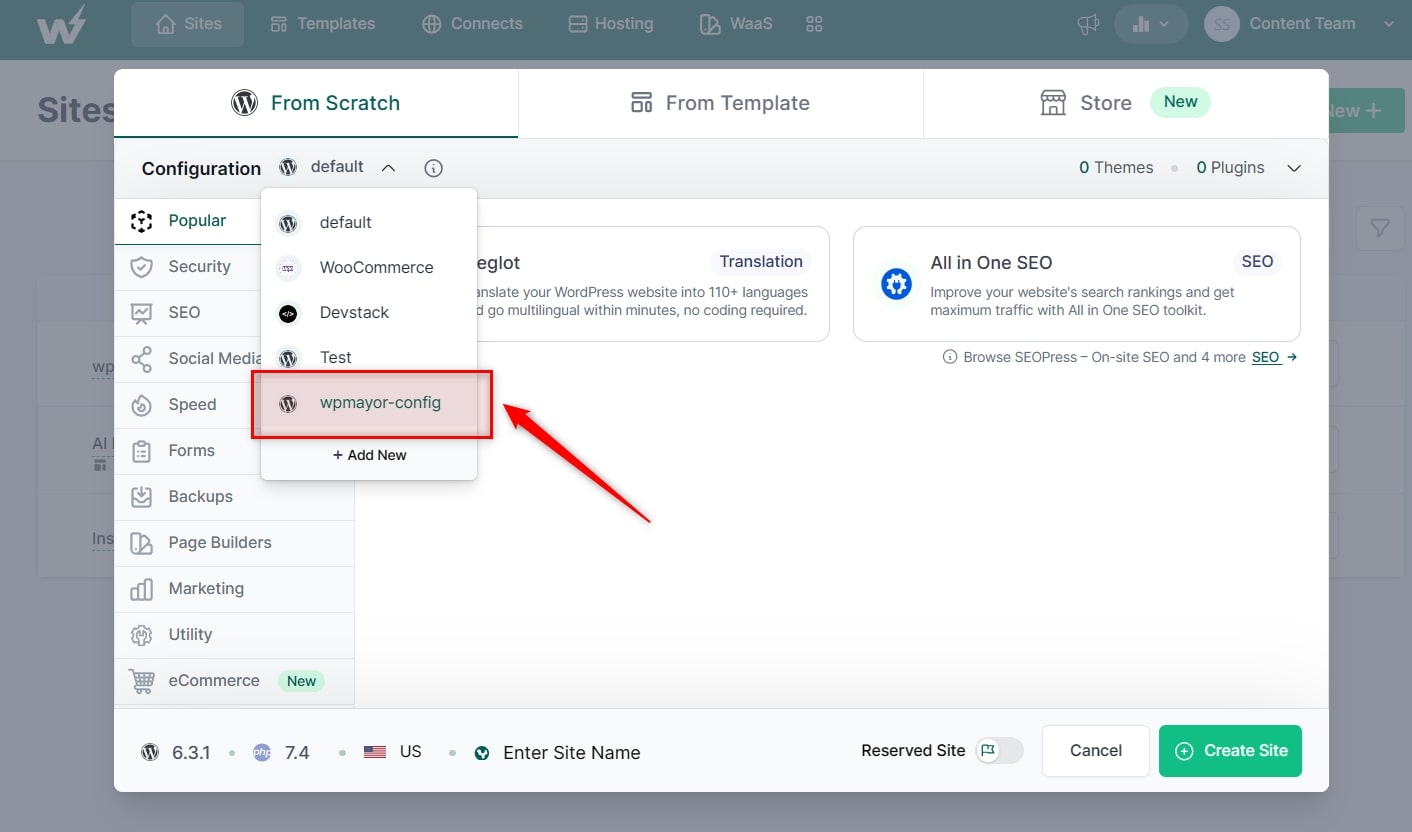Viewport: 1412px width, 832px height.
Task: Expand the Content Team account menu
Action: (x=1388, y=24)
